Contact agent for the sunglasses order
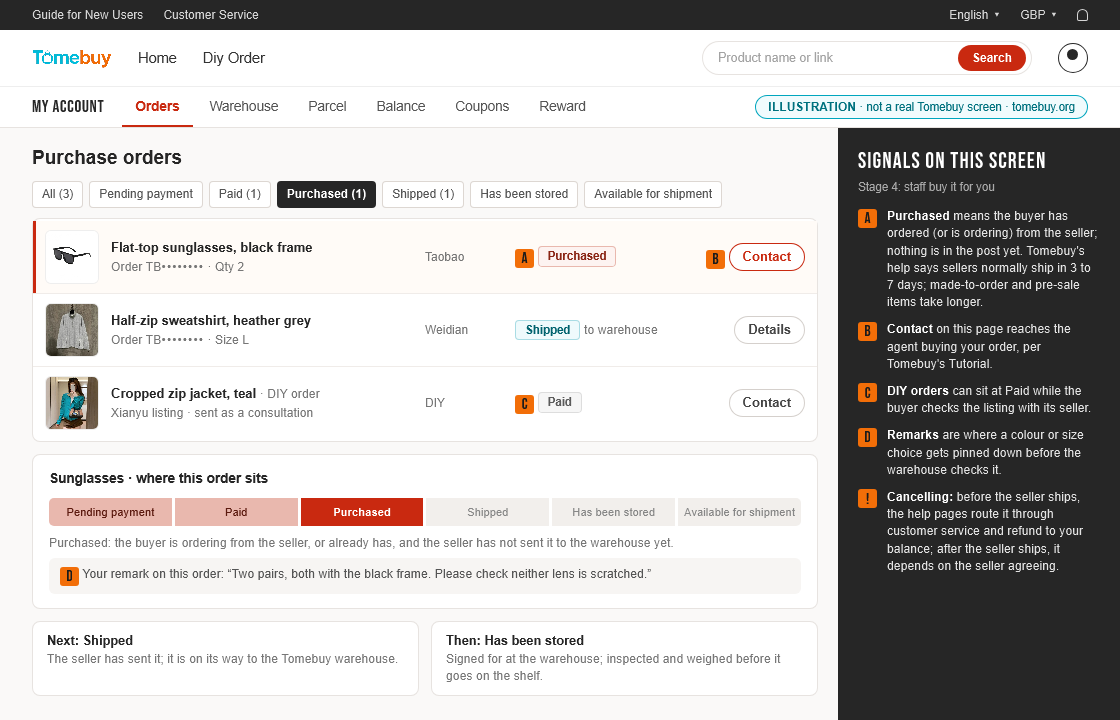1120x720 pixels. click(766, 257)
